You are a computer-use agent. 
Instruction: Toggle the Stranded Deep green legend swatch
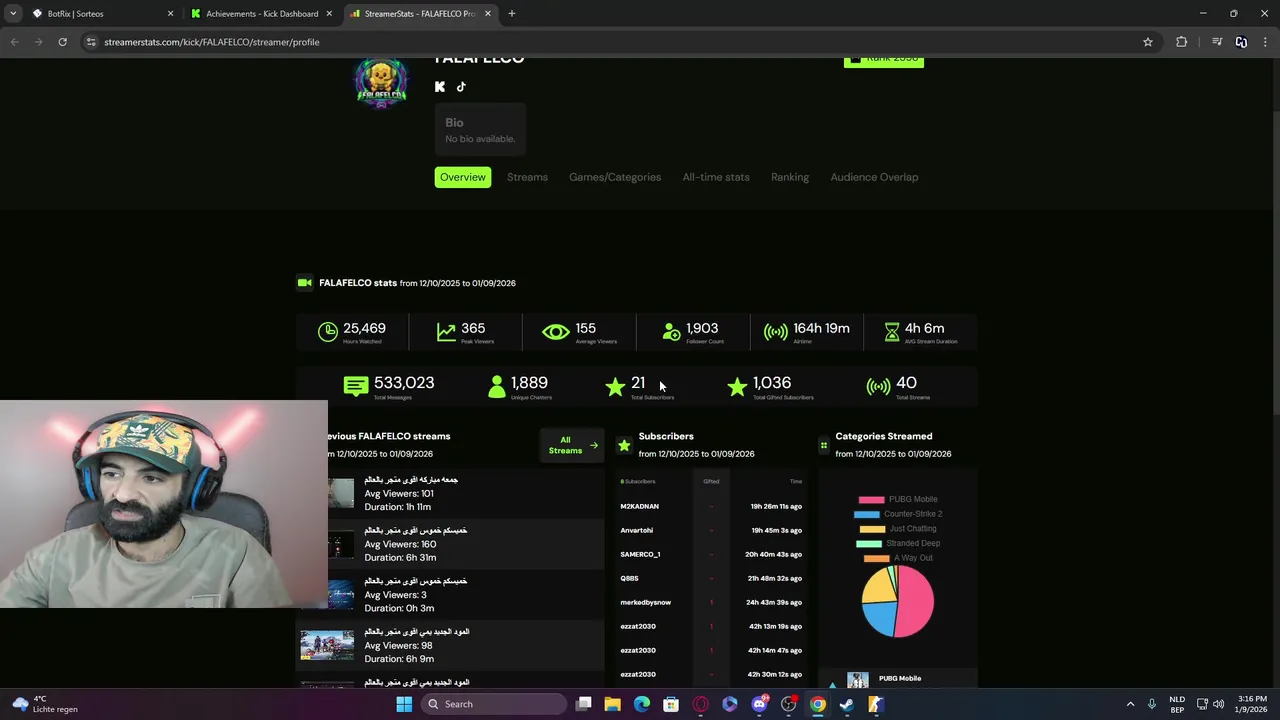(869, 544)
